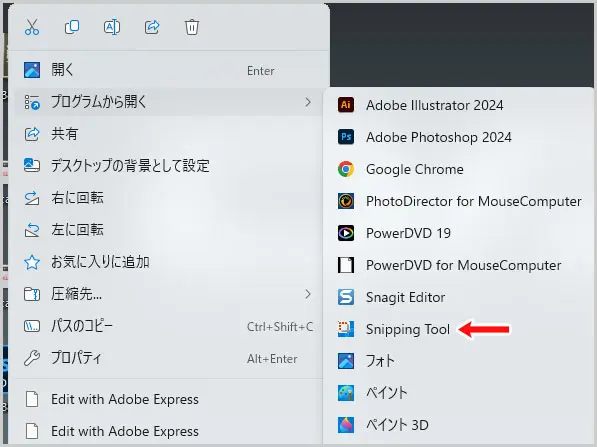The image size is (597, 447).
Task: Click the フォト app icon in submenu
Action: click(x=346, y=361)
